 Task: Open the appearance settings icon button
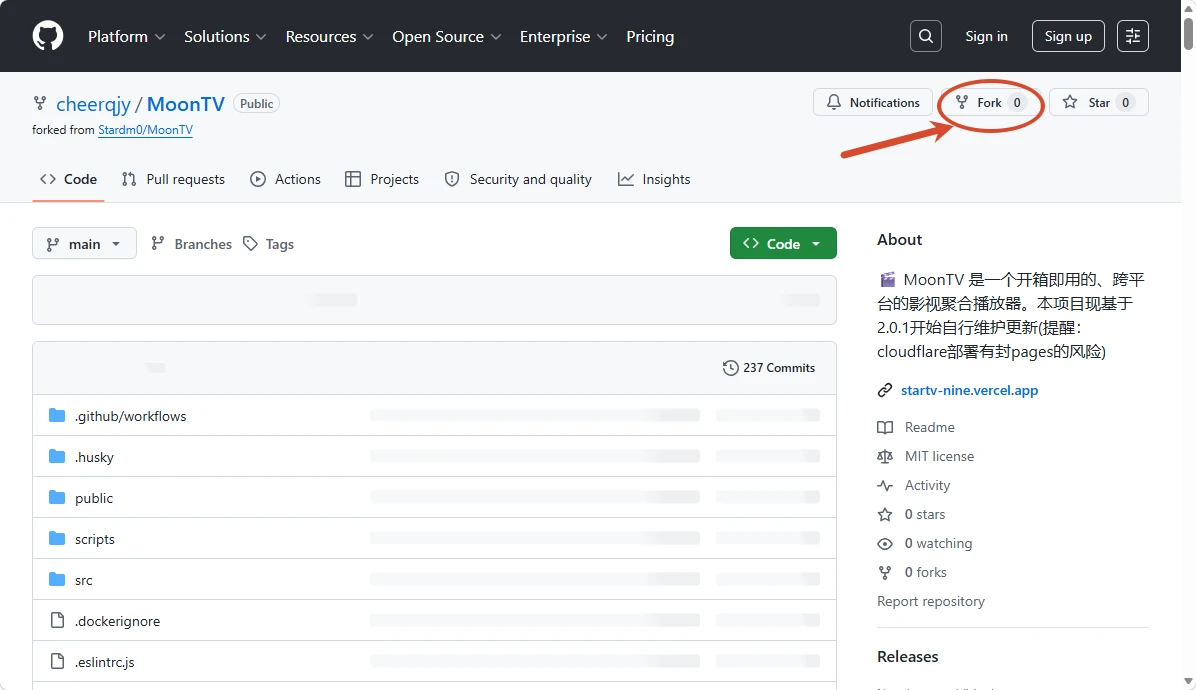click(x=1133, y=36)
